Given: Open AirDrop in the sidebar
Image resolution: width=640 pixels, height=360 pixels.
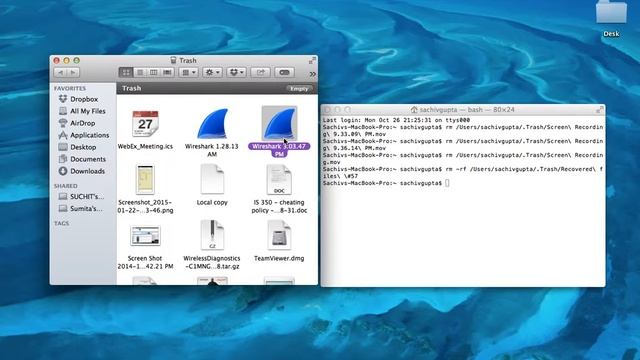Looking at the screenshot, I should click(77, 123).
